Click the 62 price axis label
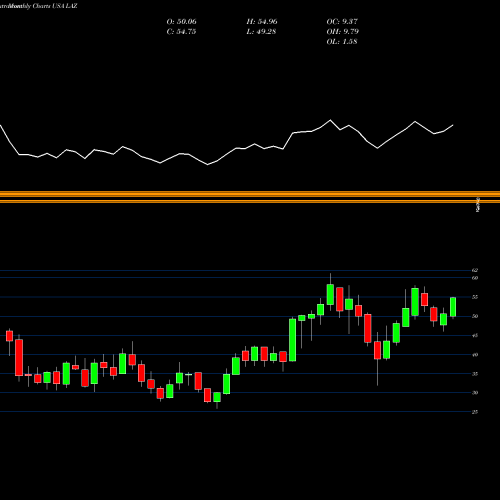The width and height of the screenshot is (500, 500). coord(475,270)
